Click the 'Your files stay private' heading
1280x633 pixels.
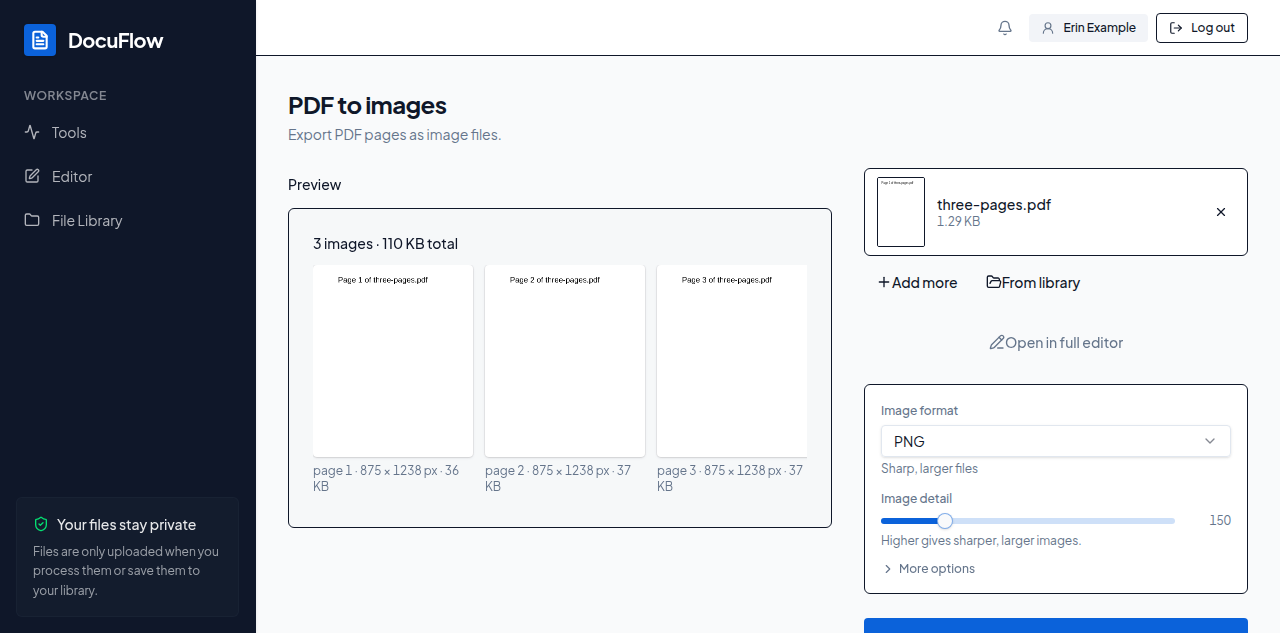click(126, 525)
